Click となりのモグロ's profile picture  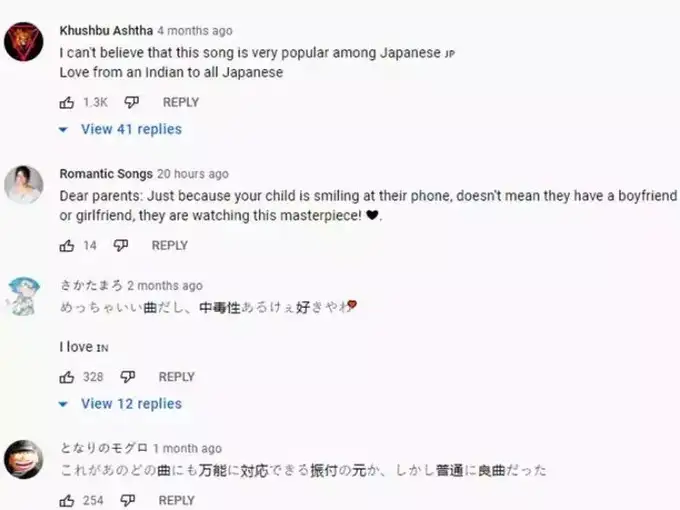tap(24, 459)
